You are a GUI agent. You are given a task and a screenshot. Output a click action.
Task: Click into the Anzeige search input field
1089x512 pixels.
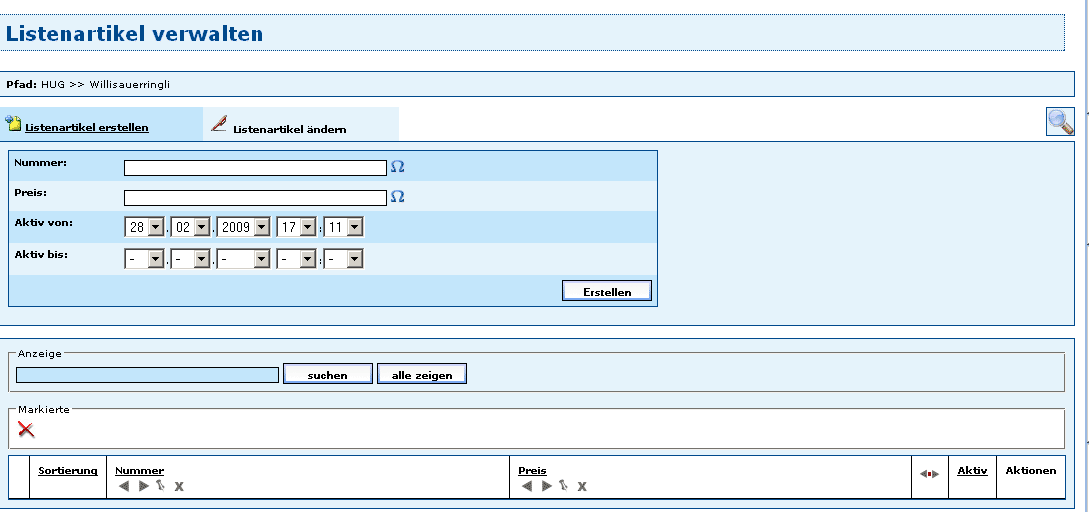pyautogui.click(x=147, y=375)
